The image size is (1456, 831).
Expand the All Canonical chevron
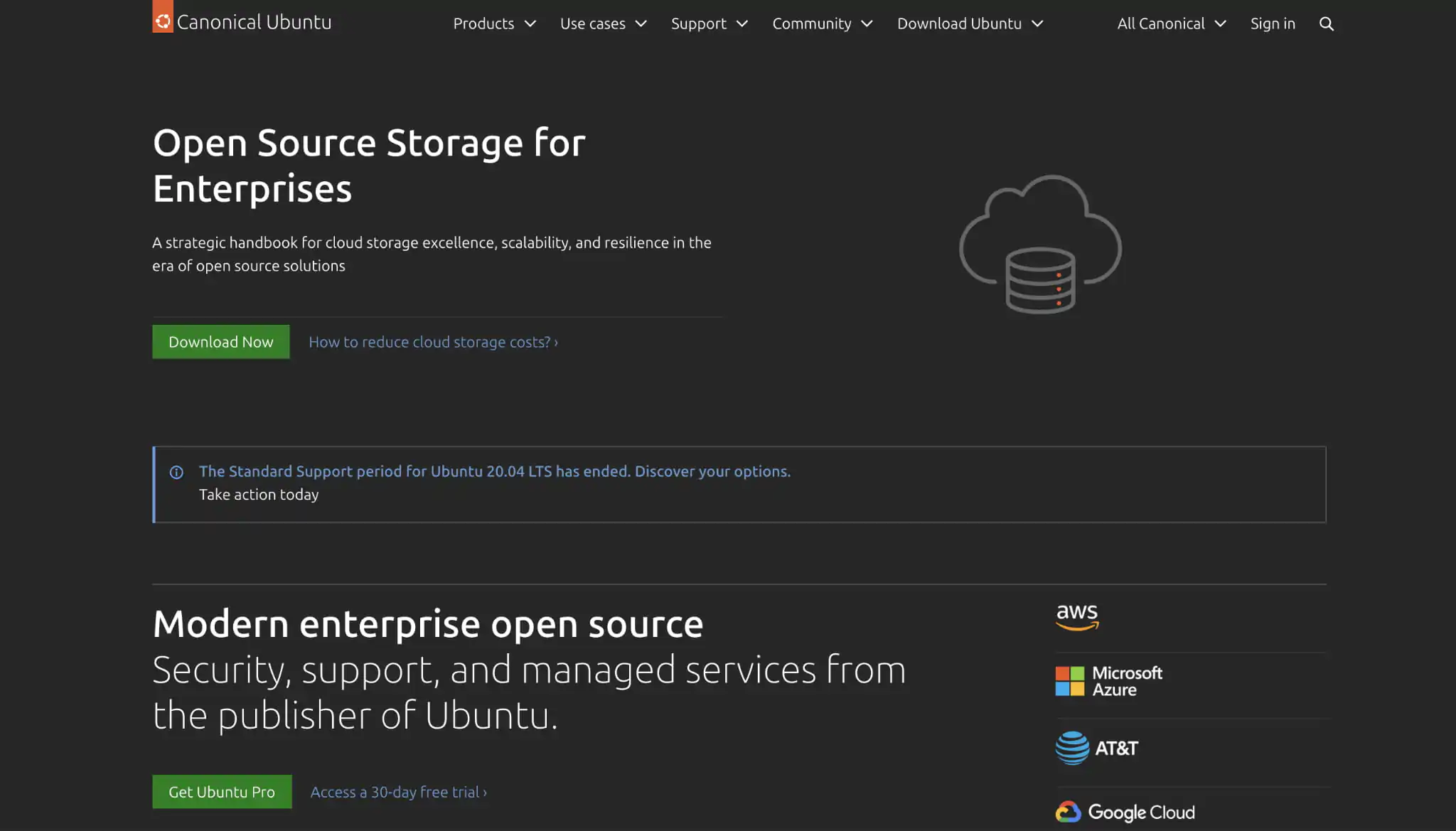(1221, 24)
